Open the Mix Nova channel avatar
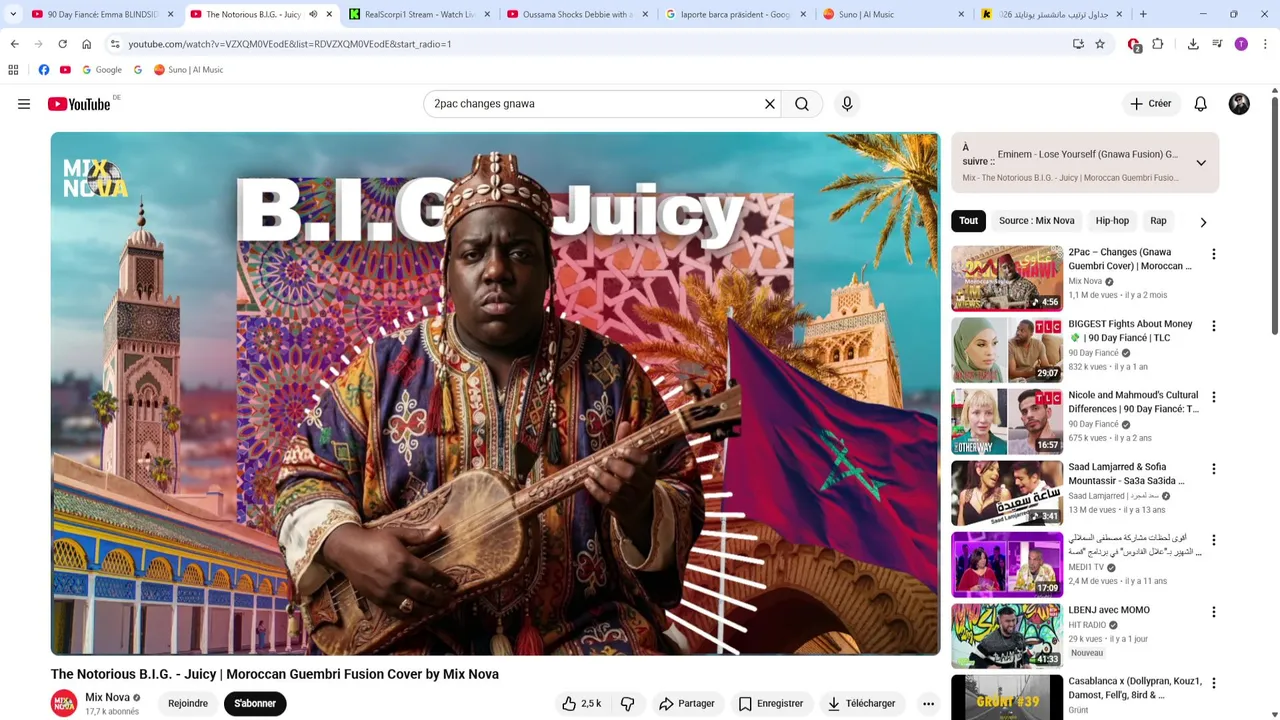This screenshot has height=720, width=1280. (64, 704)
